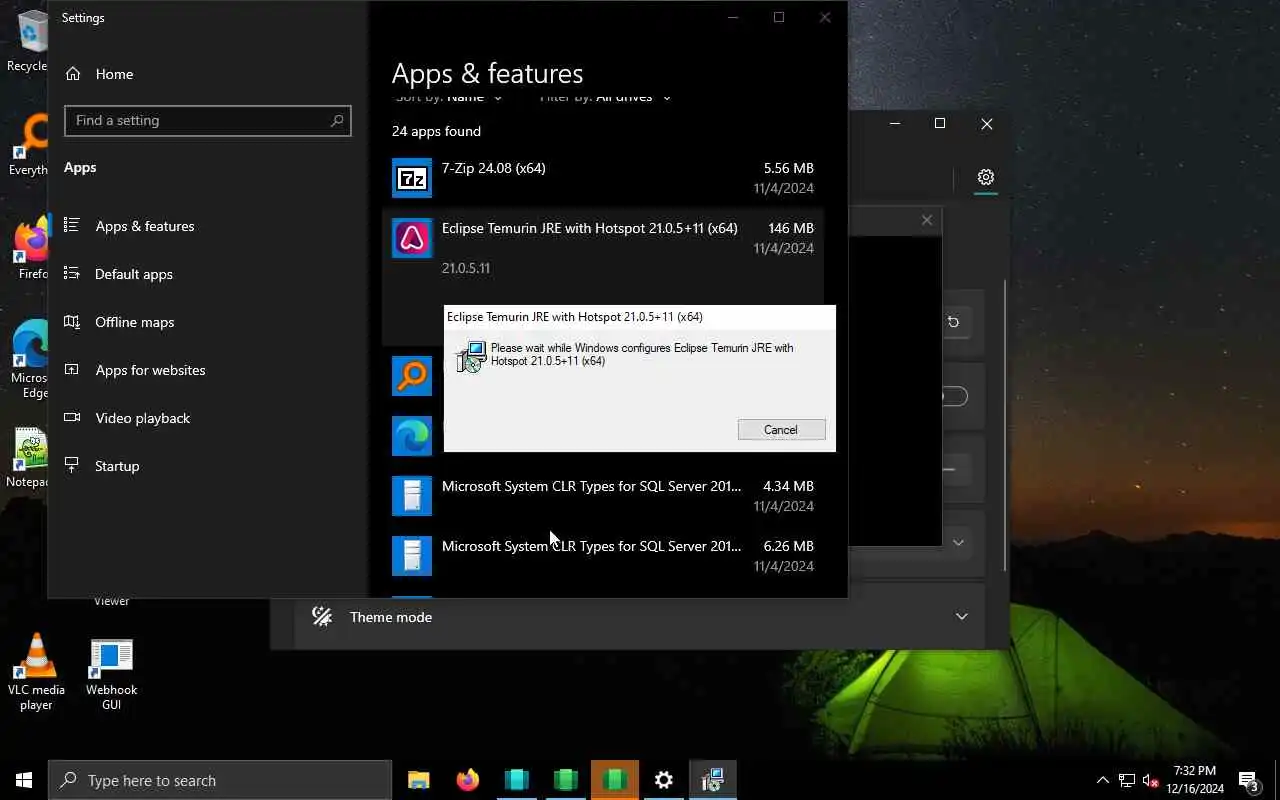
Task: Click the installer dialog title bar
Action: tap(639, 317)
